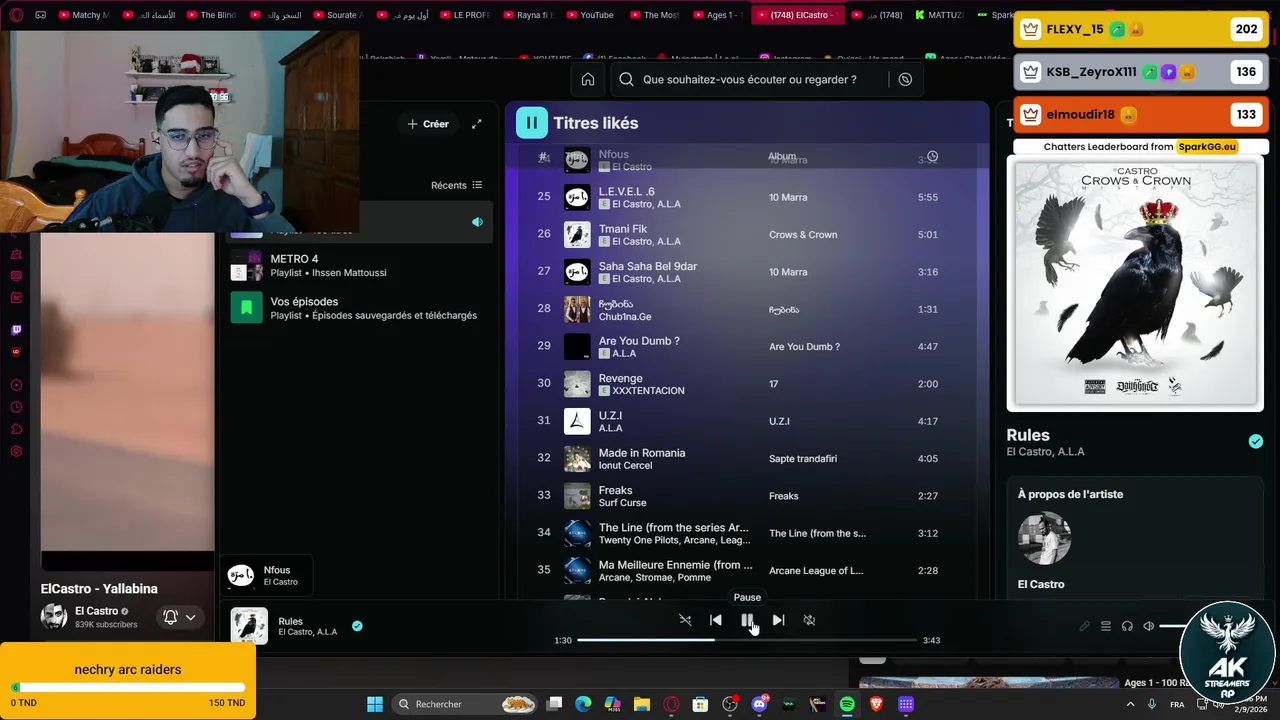Open Spotify from the taskbar

point(847,704)
